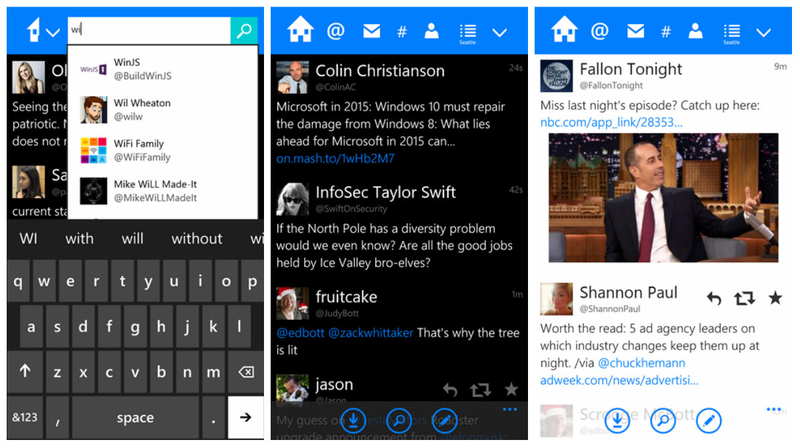Choose 'without' keyboard word suggestion
Image resolution: width=800 pixels, height=448 pixels.
[197, 238]
